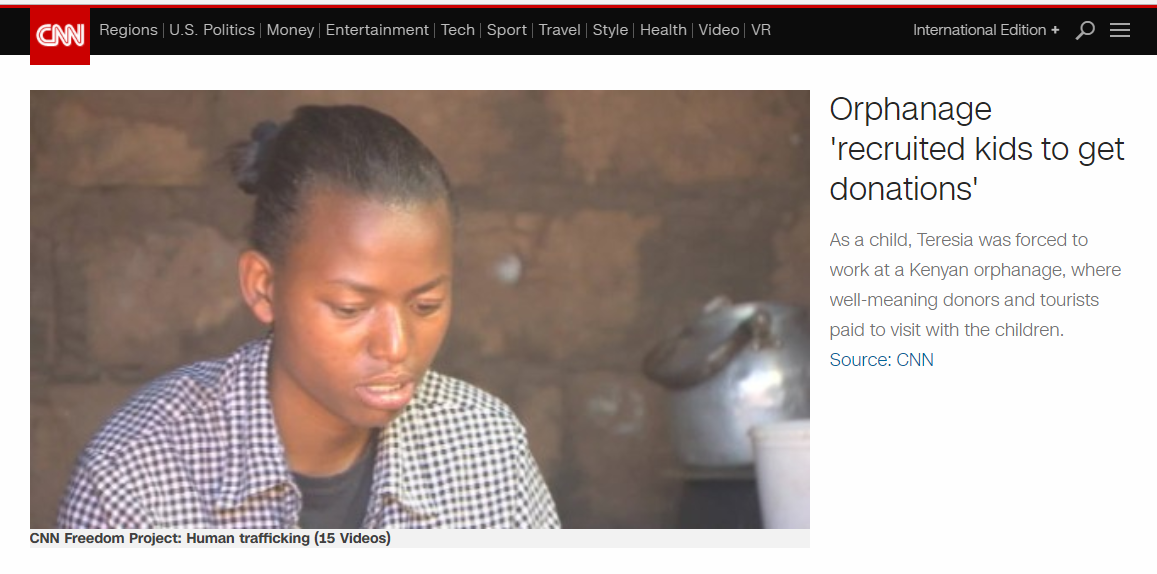Screen dimensions: 1157x574
Task: Open CNN Freedom Project Human trafficking videos
Action: tap(210, 539)
